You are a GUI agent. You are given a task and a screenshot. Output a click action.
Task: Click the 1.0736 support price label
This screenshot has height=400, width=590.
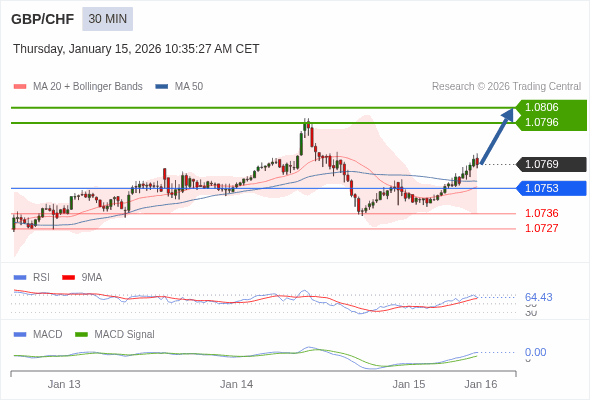(x=541, y=213)
